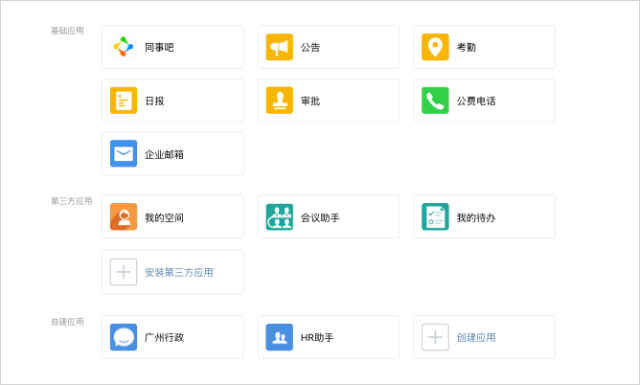Click the green 公费电话 phone icon
The image size is (640, 385).
[x=435, y=100]
